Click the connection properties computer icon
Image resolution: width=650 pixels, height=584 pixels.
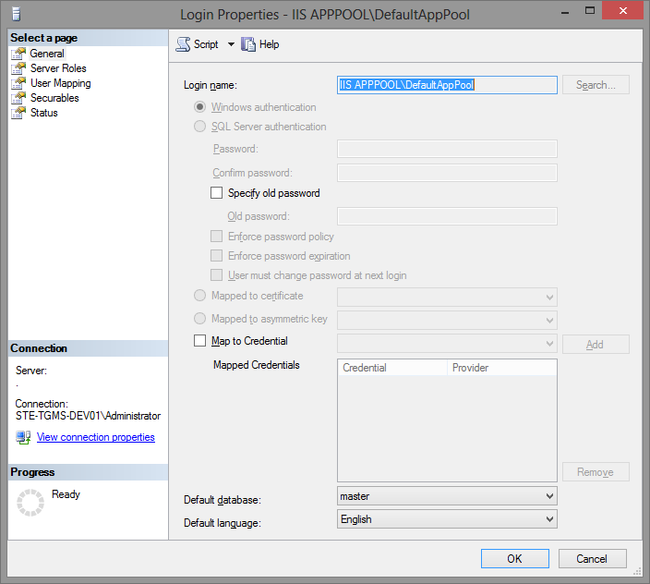tap(23, 437)
